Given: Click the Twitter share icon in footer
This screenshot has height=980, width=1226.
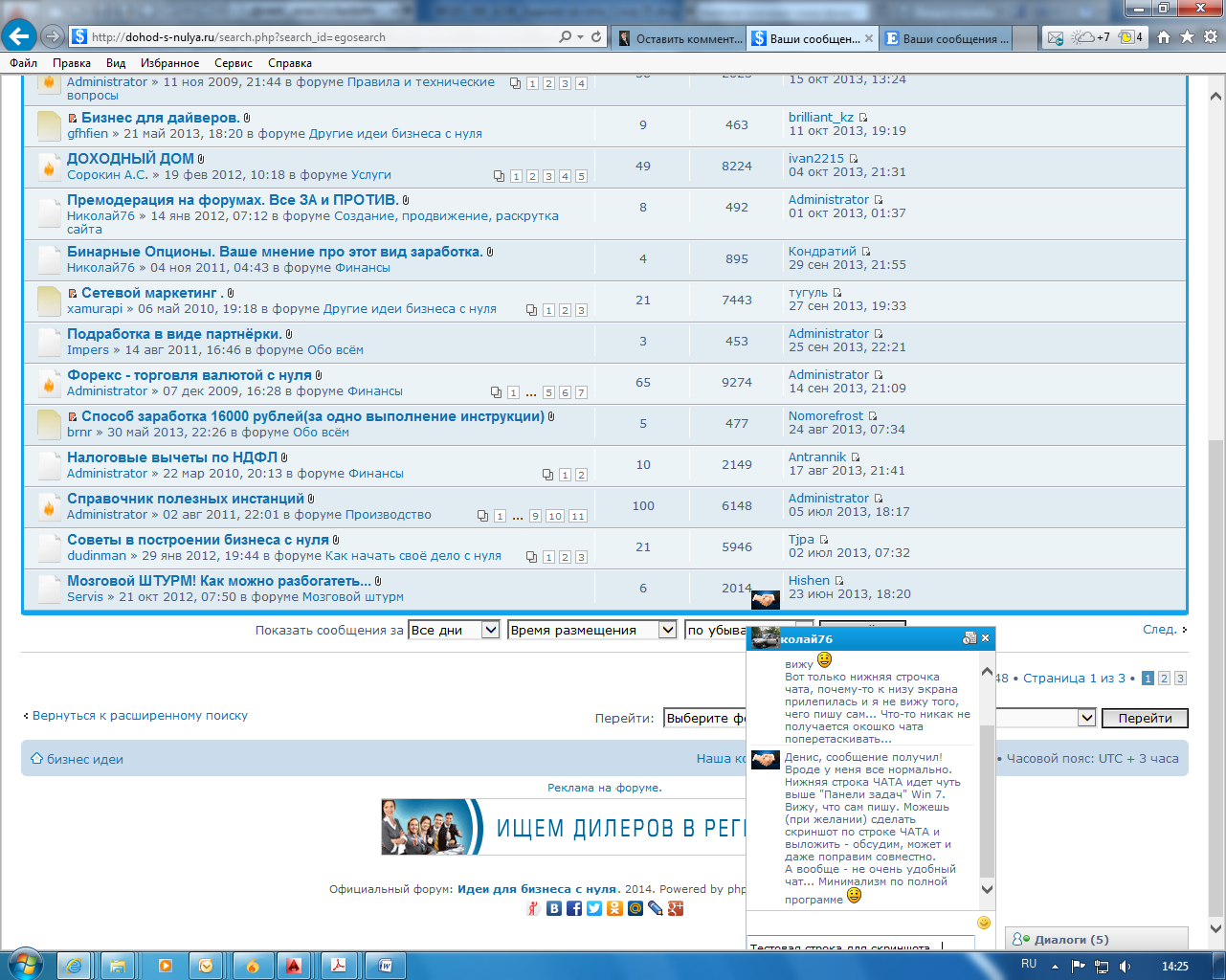Looking at the screenshot, I should pos(594,908).
